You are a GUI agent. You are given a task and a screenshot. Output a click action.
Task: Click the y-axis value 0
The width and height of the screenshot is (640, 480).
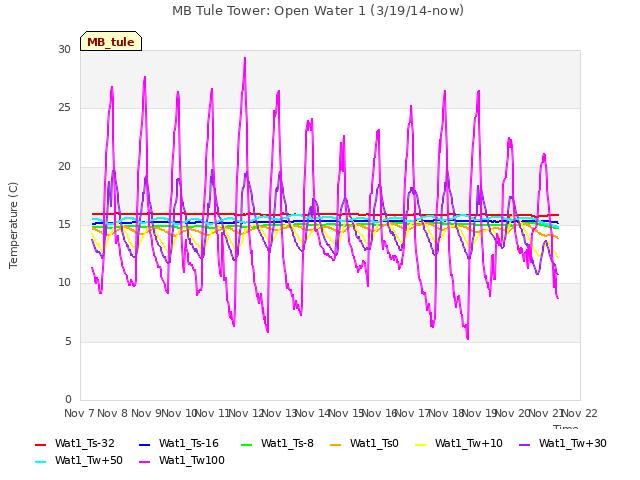coord(68,399)
